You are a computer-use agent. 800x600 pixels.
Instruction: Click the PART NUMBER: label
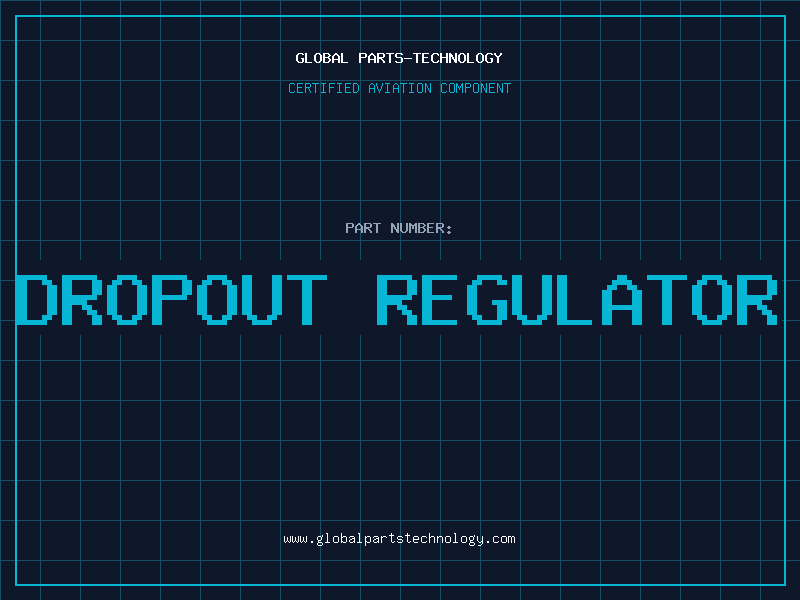(398, 228)
